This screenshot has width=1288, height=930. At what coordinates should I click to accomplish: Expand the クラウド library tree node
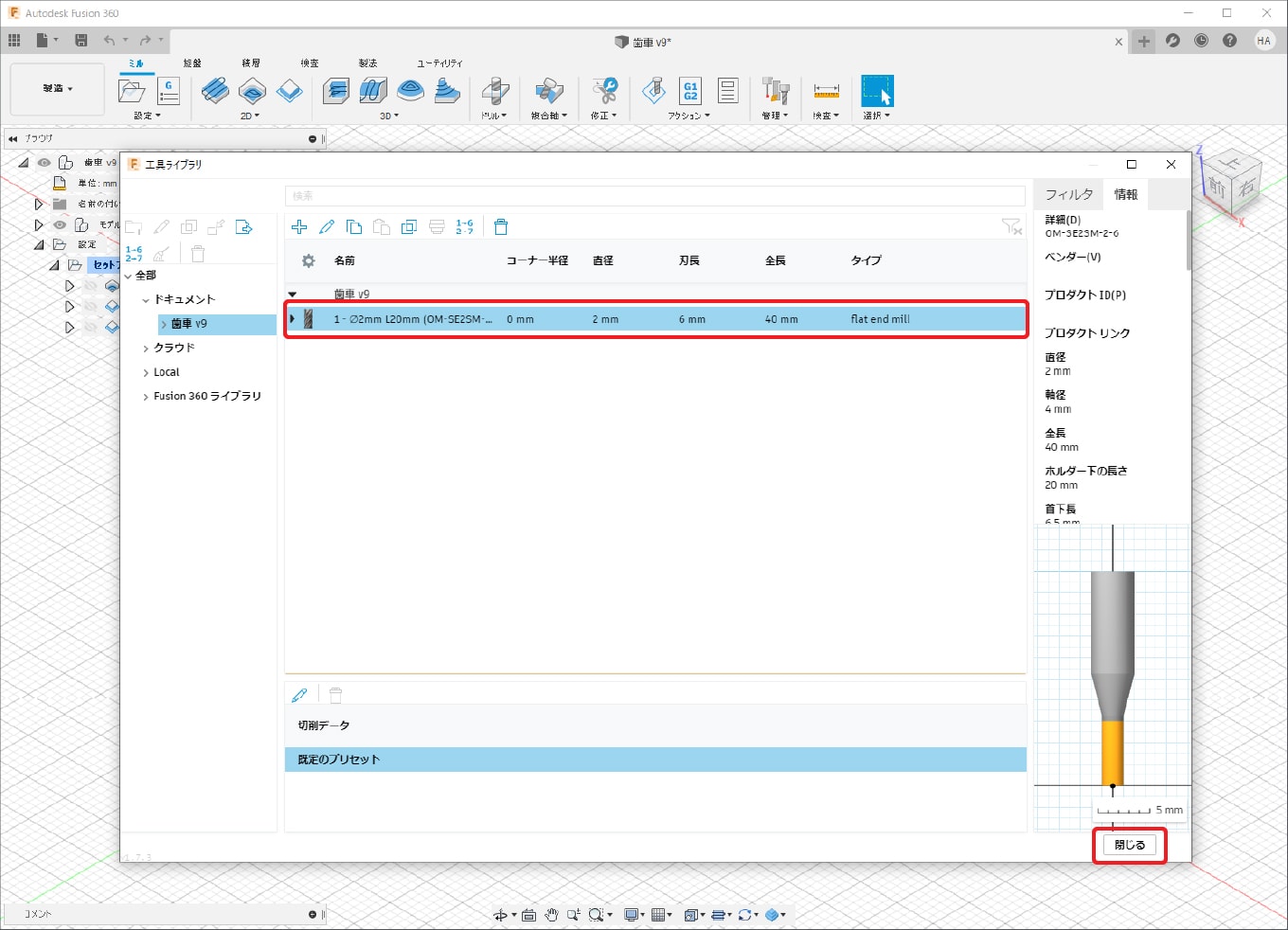(146, 349)
